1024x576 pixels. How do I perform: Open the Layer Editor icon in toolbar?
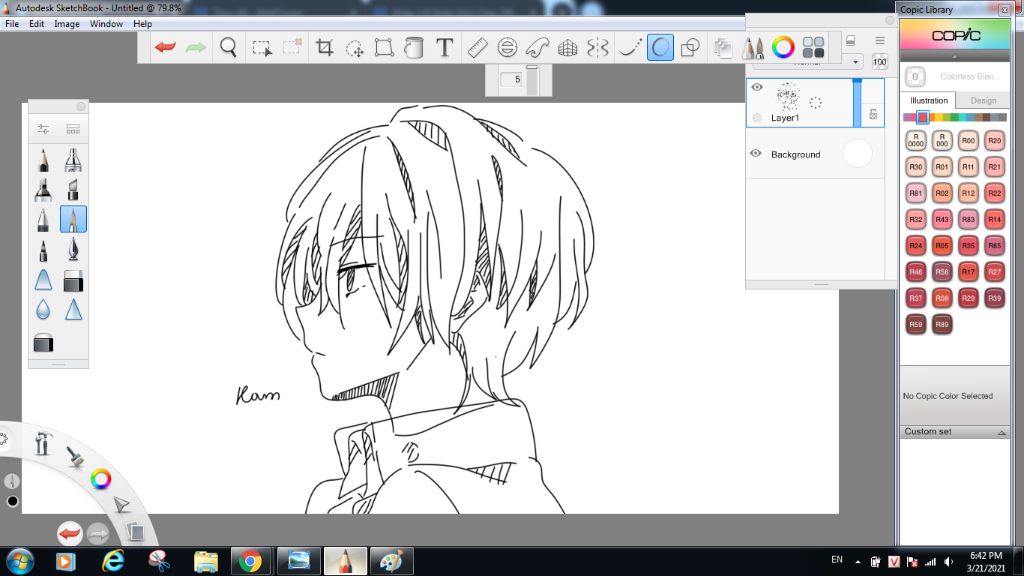coord(722,48)
